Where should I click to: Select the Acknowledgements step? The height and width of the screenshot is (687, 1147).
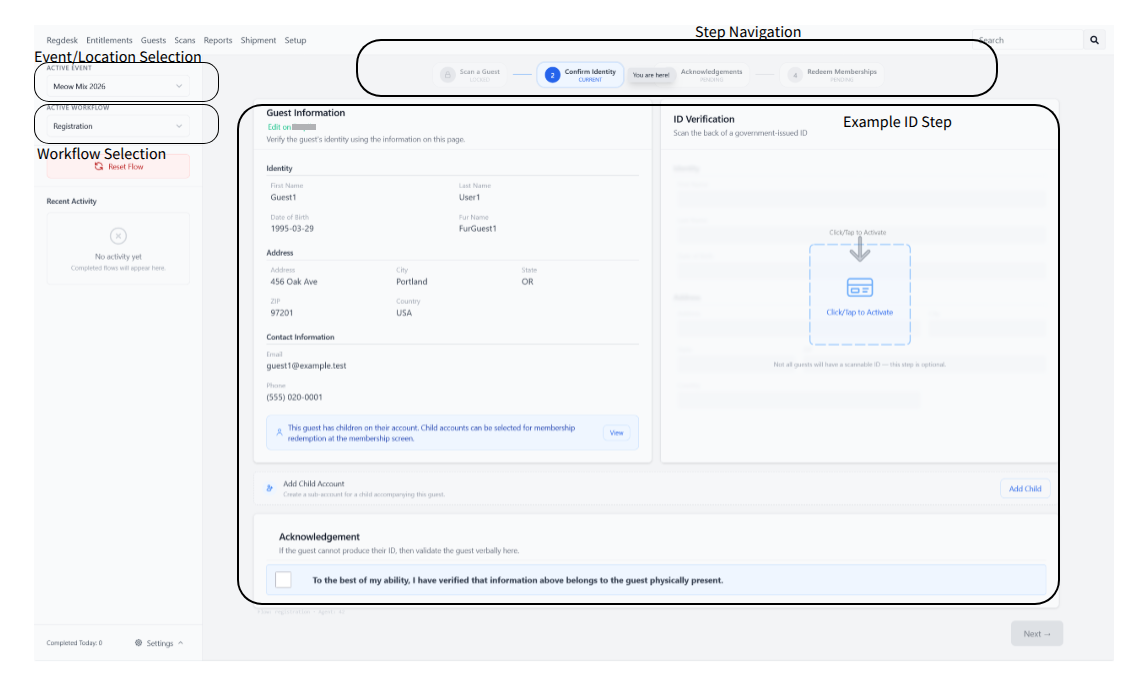[x=711, y=75]
